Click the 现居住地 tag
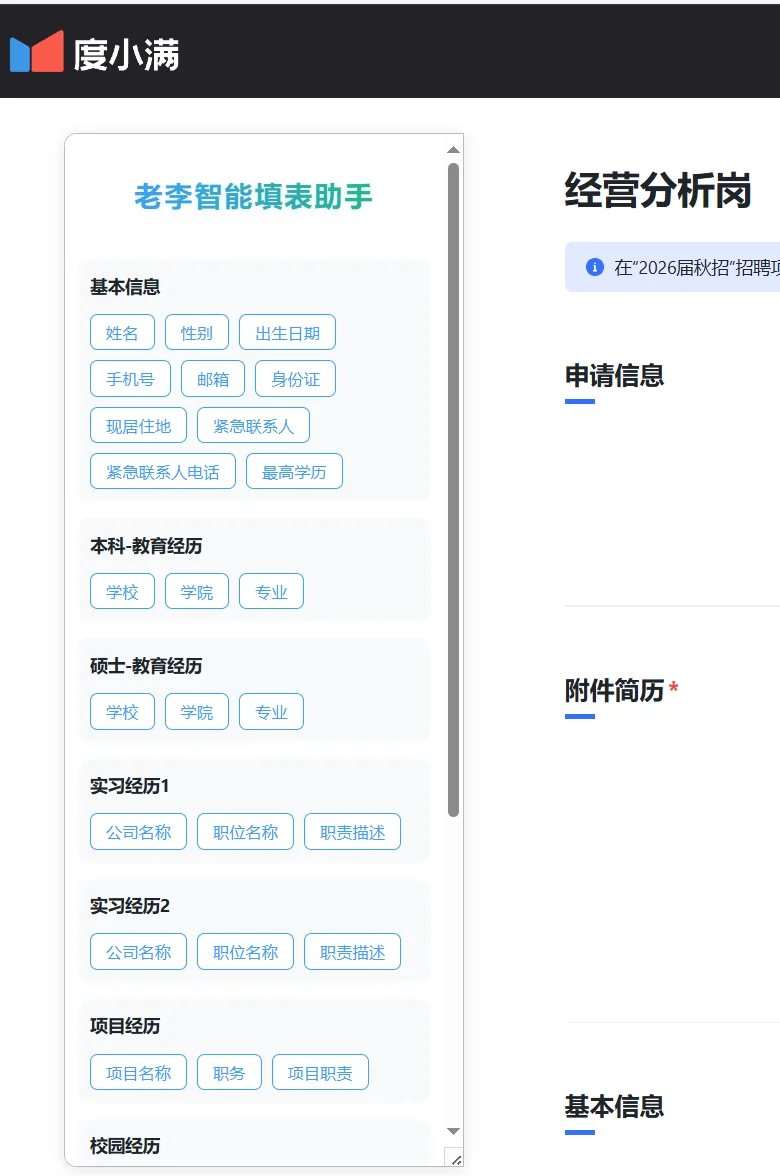The height and width of the screenshot is (1176, 780). [x=139, y=425]
